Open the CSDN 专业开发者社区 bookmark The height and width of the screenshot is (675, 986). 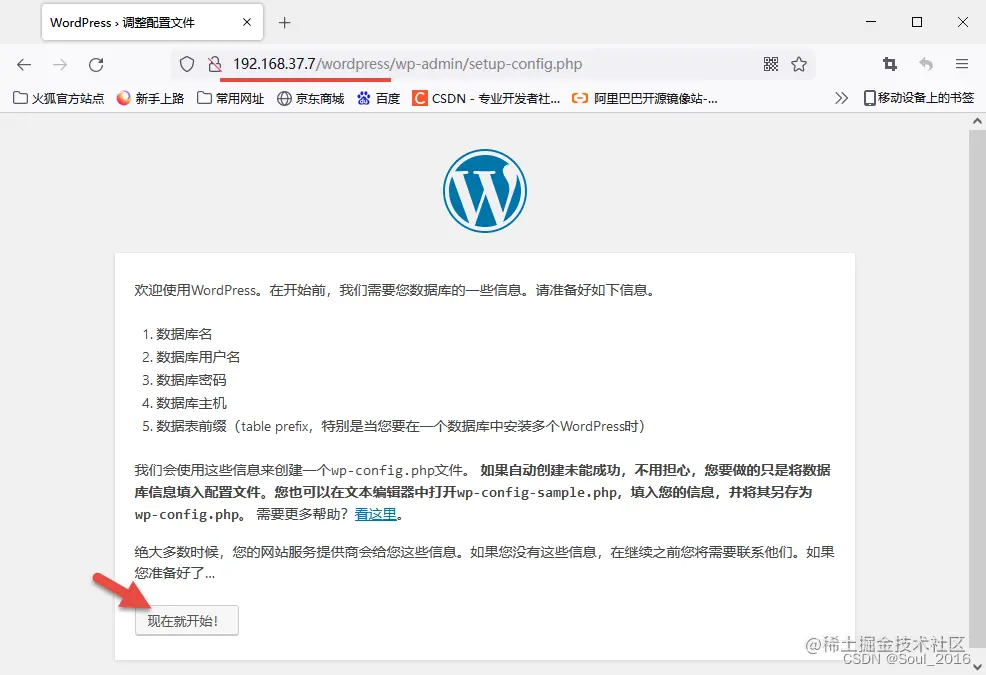(486, 98)
